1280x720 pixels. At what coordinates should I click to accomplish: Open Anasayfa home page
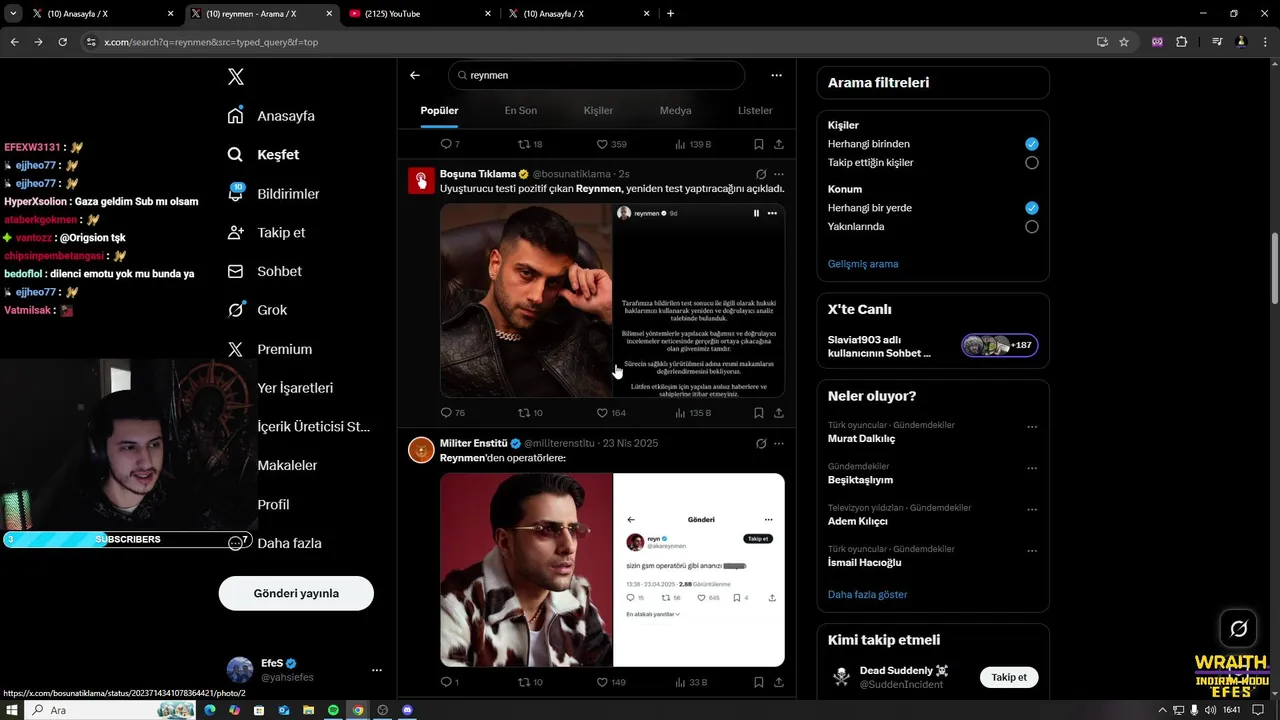point(271,116)
